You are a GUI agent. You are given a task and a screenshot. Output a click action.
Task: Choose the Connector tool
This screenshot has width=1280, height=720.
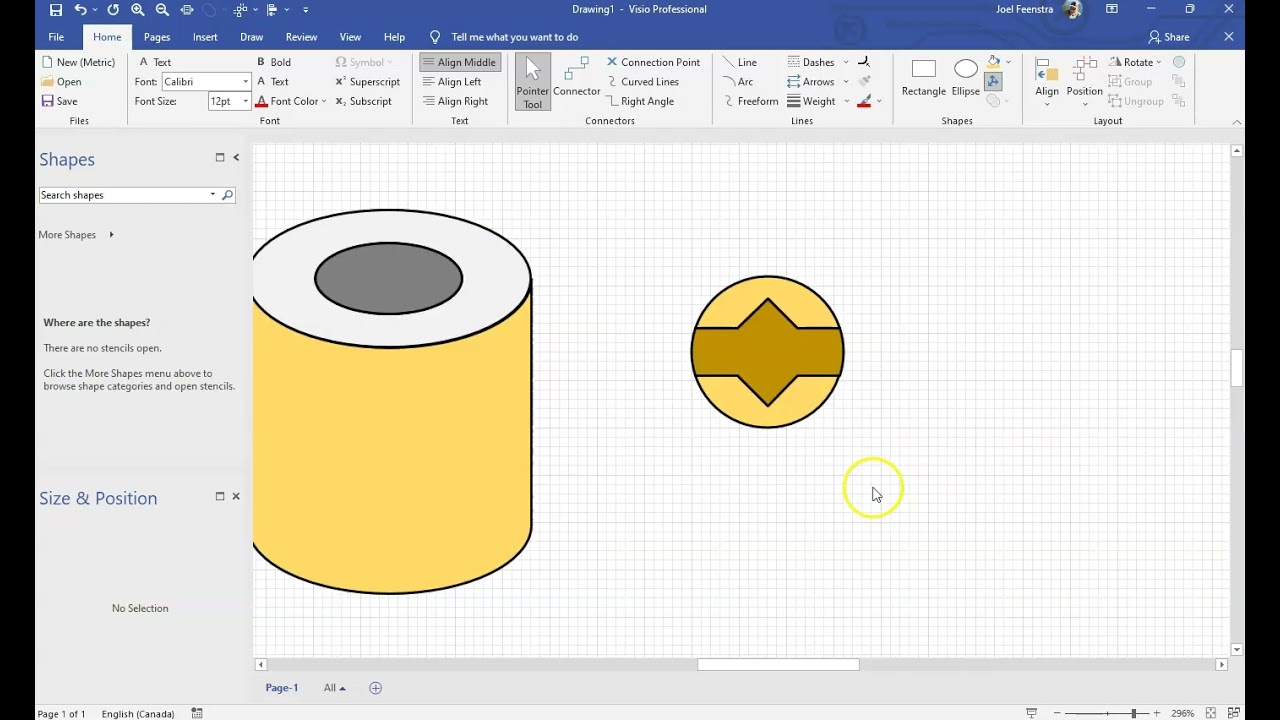coord(577,78)
